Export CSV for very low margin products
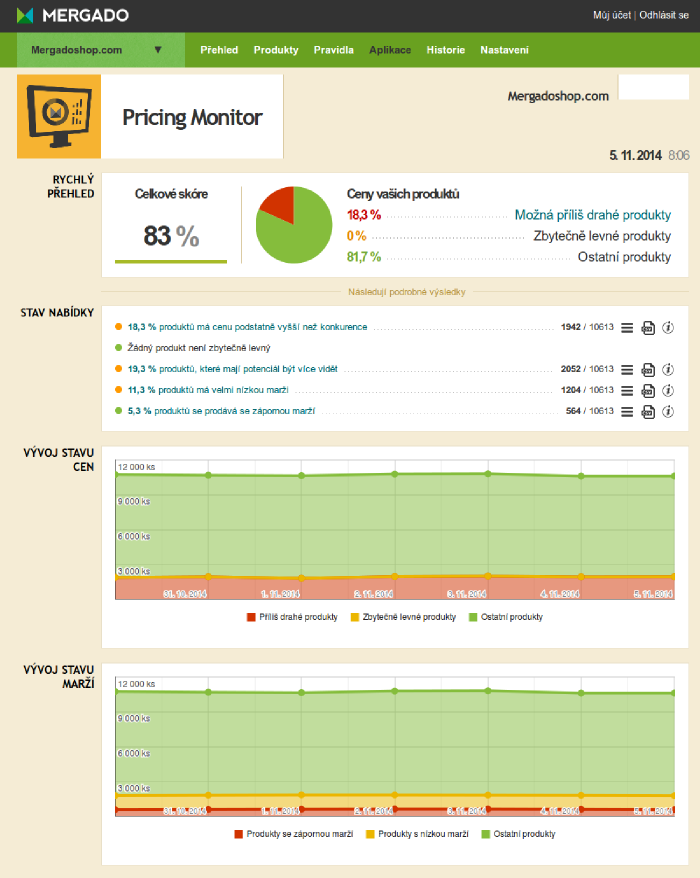 648,390
